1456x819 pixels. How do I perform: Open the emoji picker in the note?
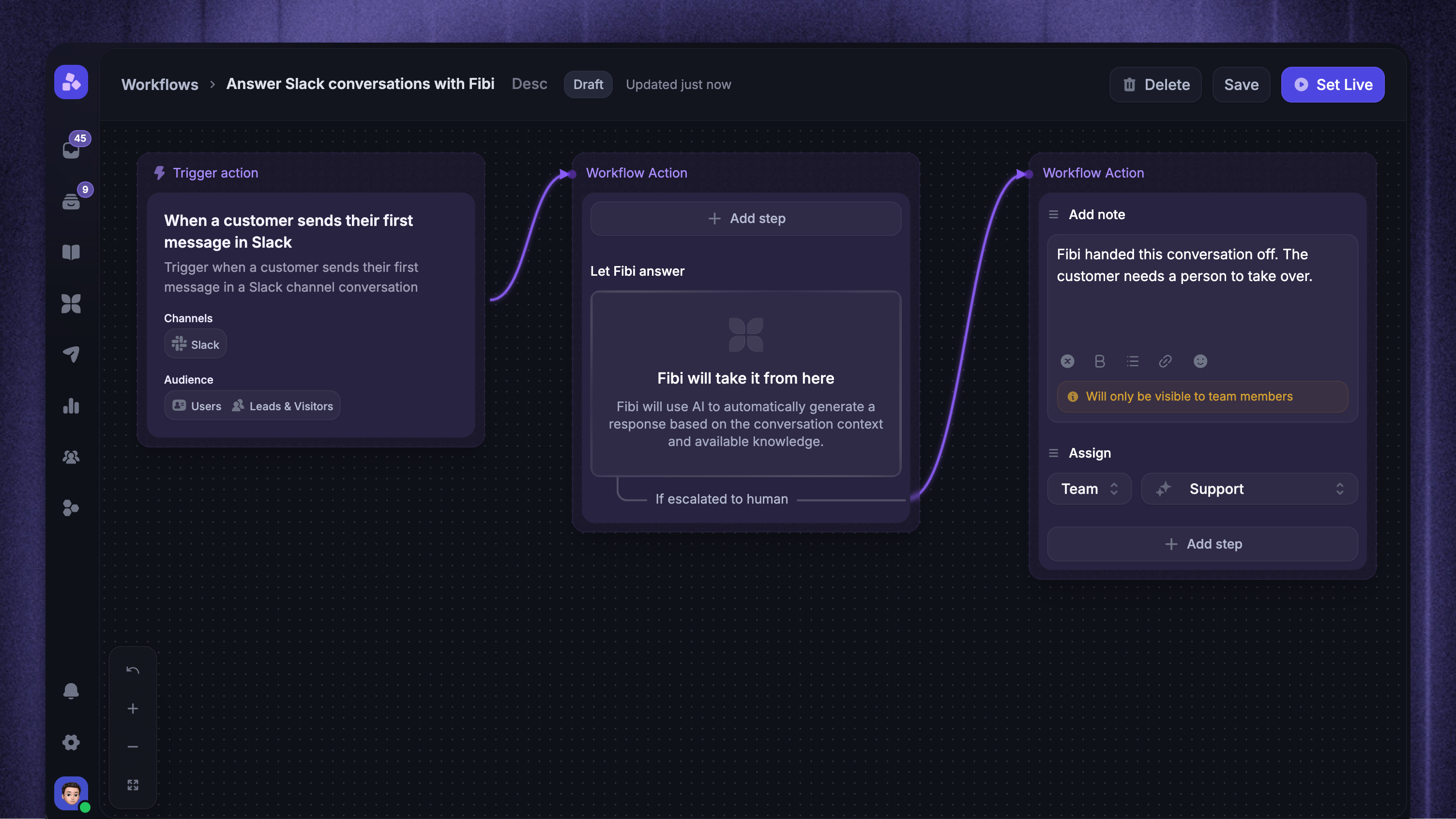click(x=1200, y=361)
